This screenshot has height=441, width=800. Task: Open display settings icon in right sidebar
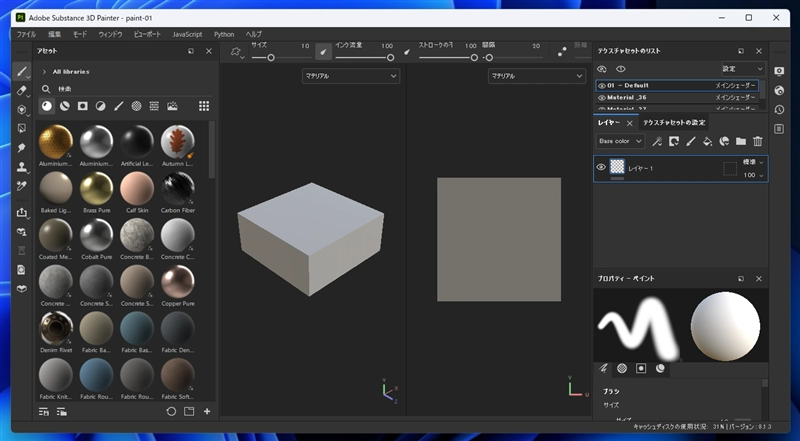click(x=779, y=71)
